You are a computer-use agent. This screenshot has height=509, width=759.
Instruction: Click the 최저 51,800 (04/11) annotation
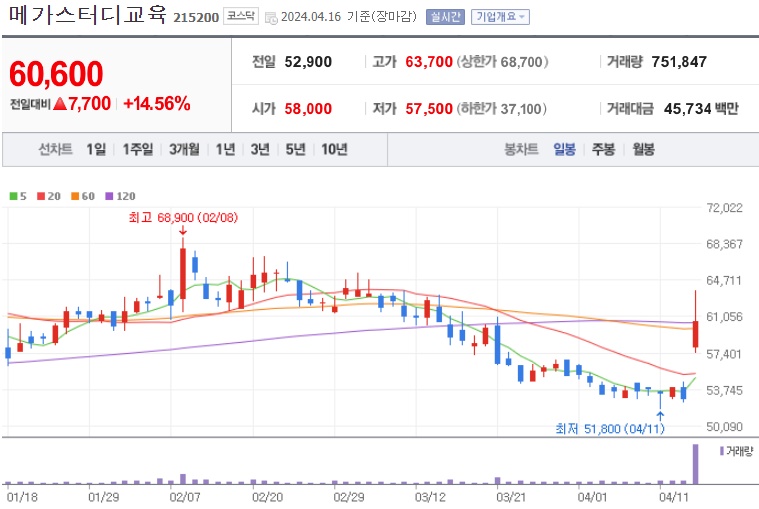(x=610, y=429)
